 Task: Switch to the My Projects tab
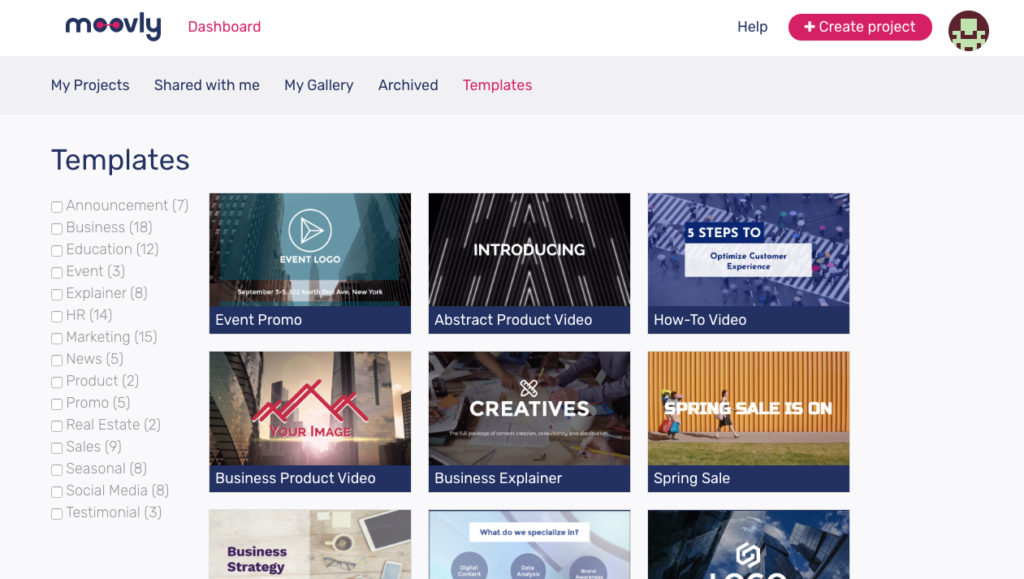point(90,85)
